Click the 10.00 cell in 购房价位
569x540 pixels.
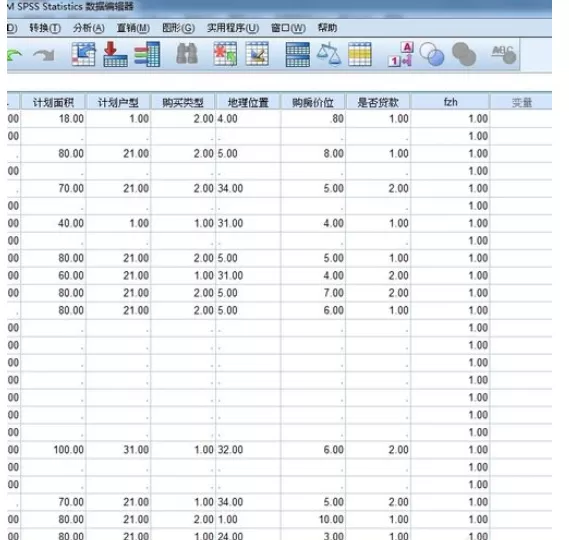pyautogui.click(x=313, y=519)
